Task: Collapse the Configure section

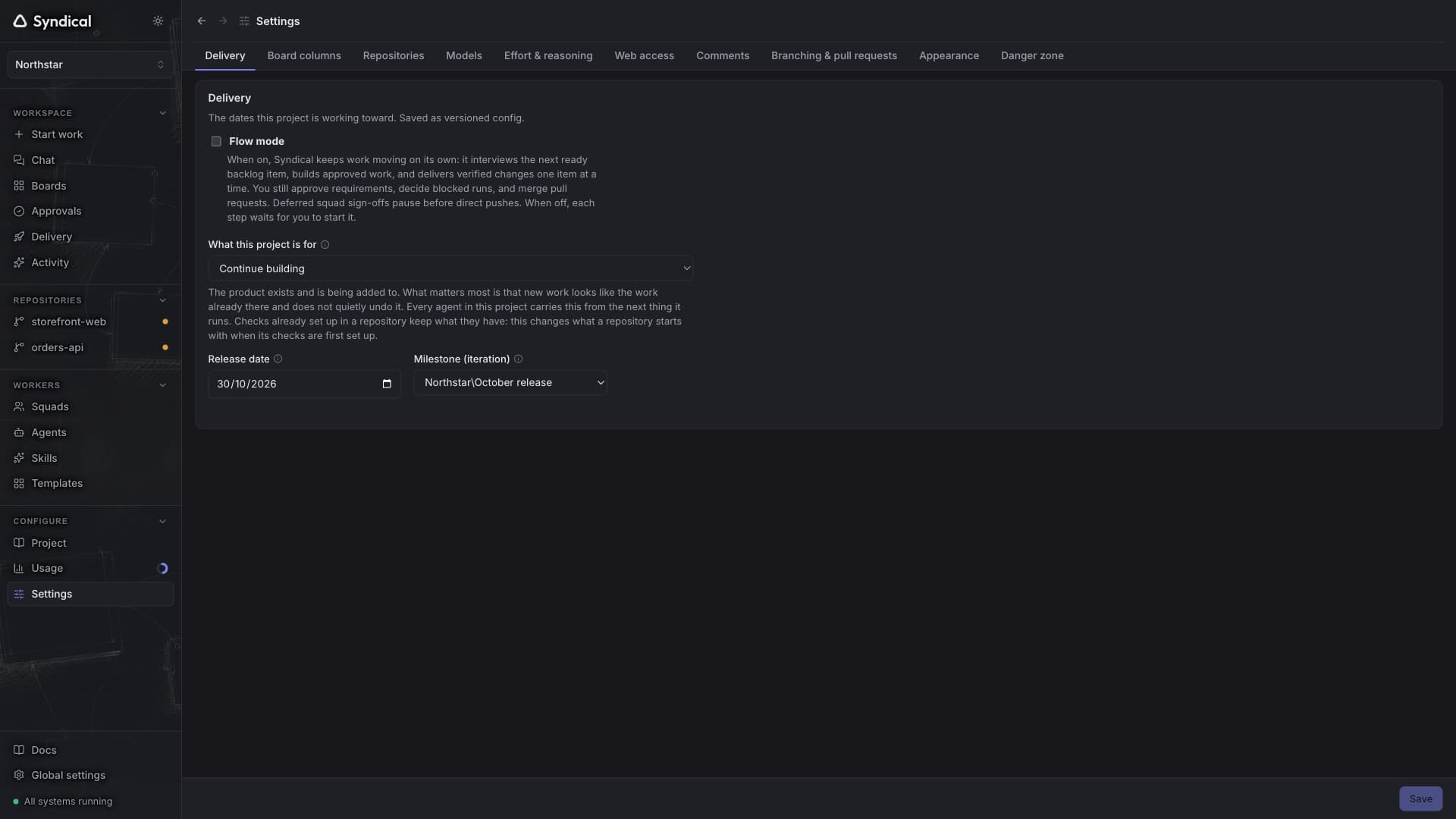Action: 162,521
